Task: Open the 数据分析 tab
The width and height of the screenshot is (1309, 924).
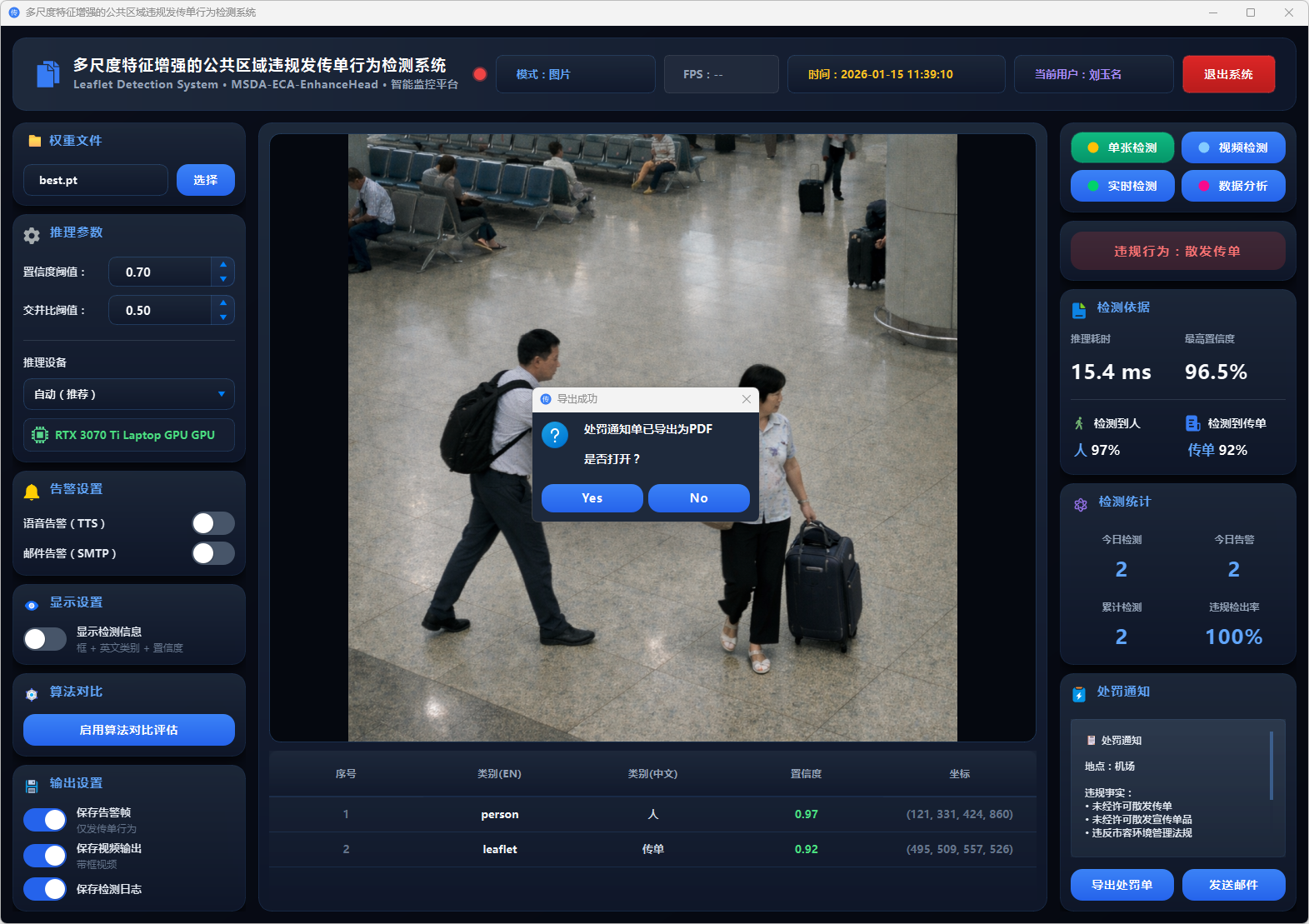Action: [x=1232, y=186]
